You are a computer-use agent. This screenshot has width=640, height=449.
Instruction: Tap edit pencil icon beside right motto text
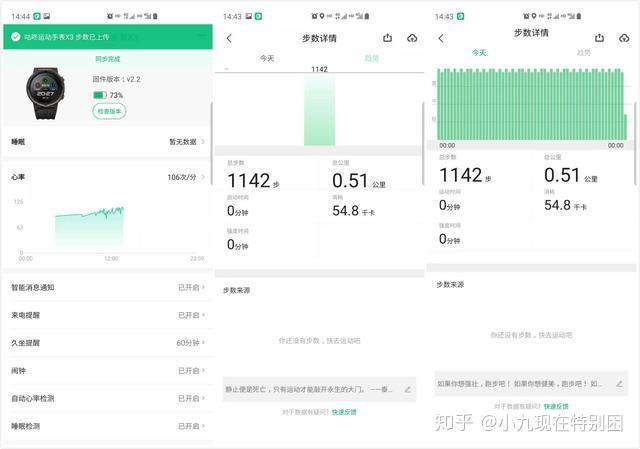click(619, 384)
